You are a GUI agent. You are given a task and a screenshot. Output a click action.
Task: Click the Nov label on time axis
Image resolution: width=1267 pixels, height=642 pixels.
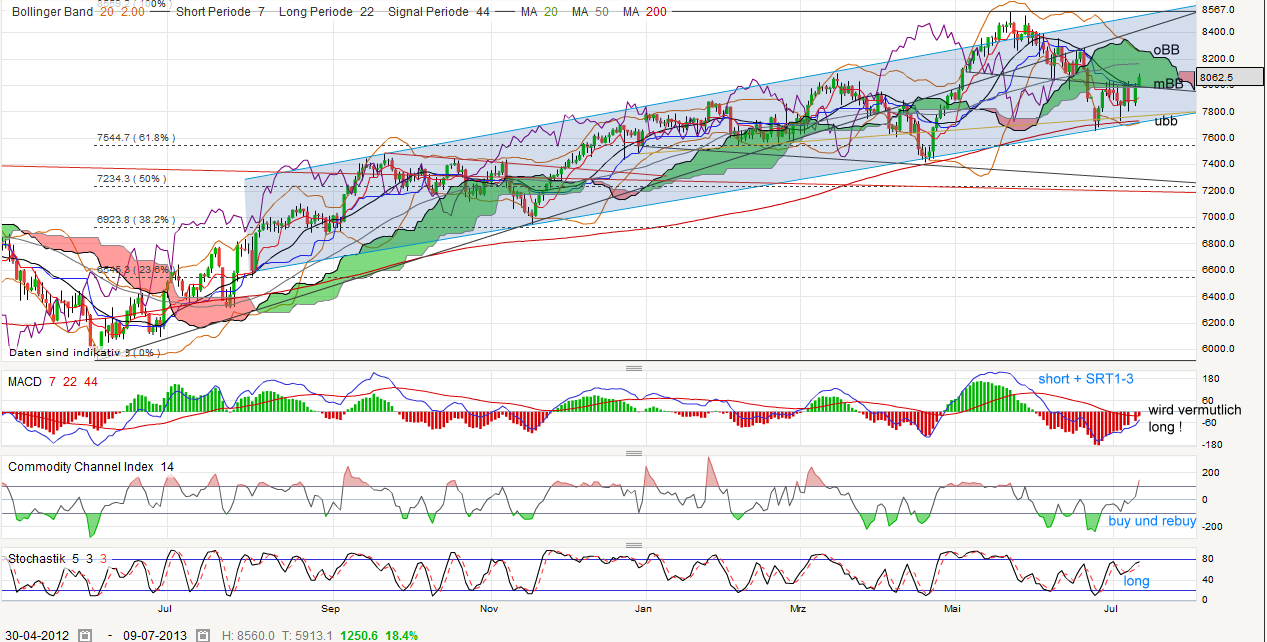click(489, 607)
